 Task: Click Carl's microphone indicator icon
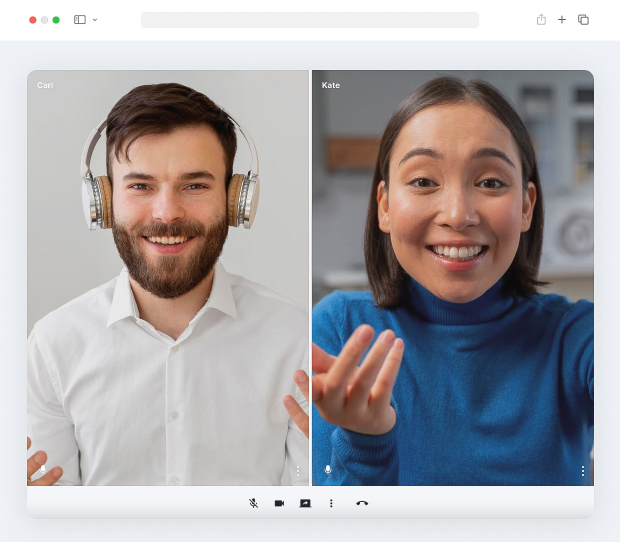[x=43, y=469]
